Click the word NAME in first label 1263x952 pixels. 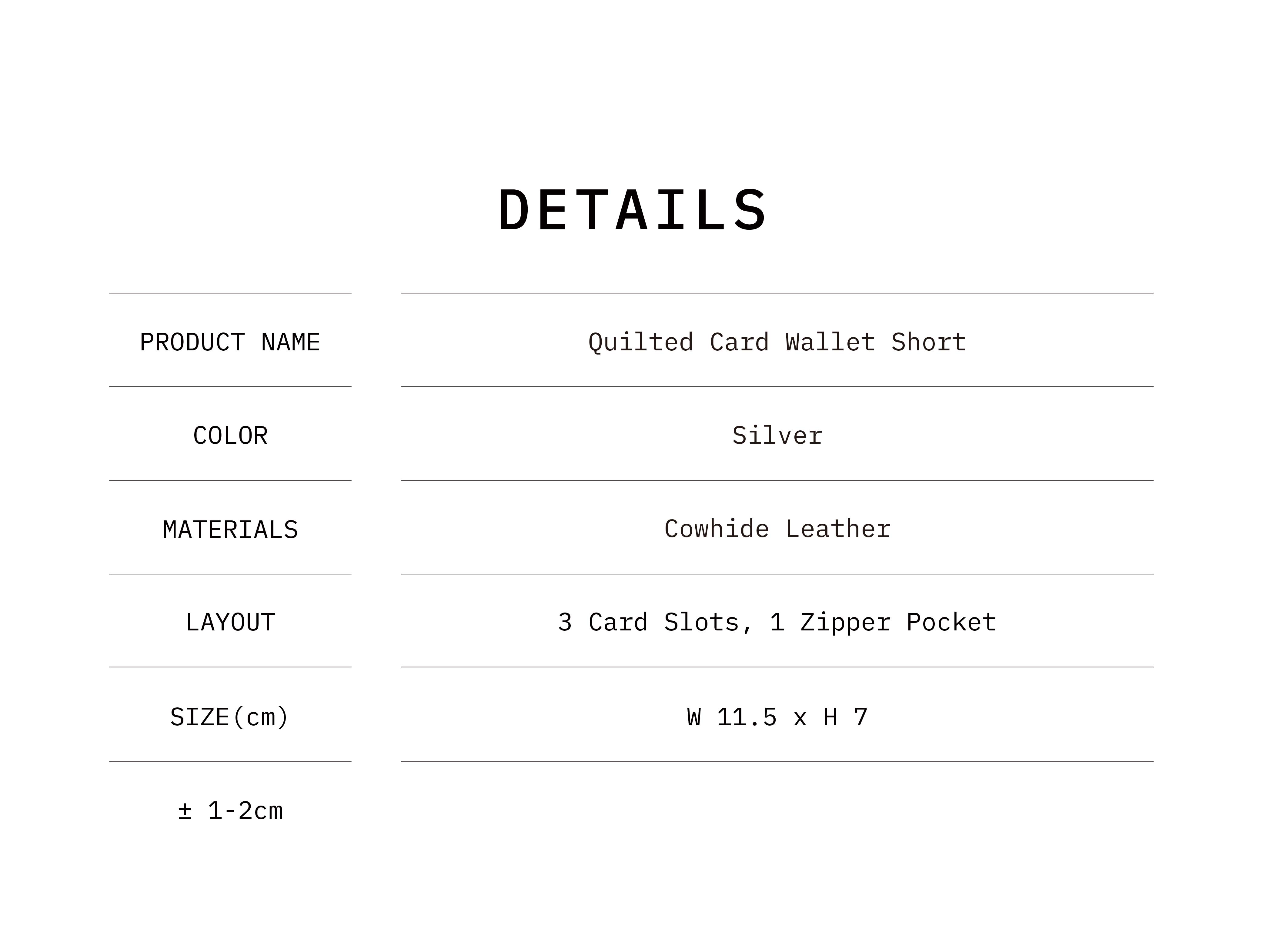291,343
